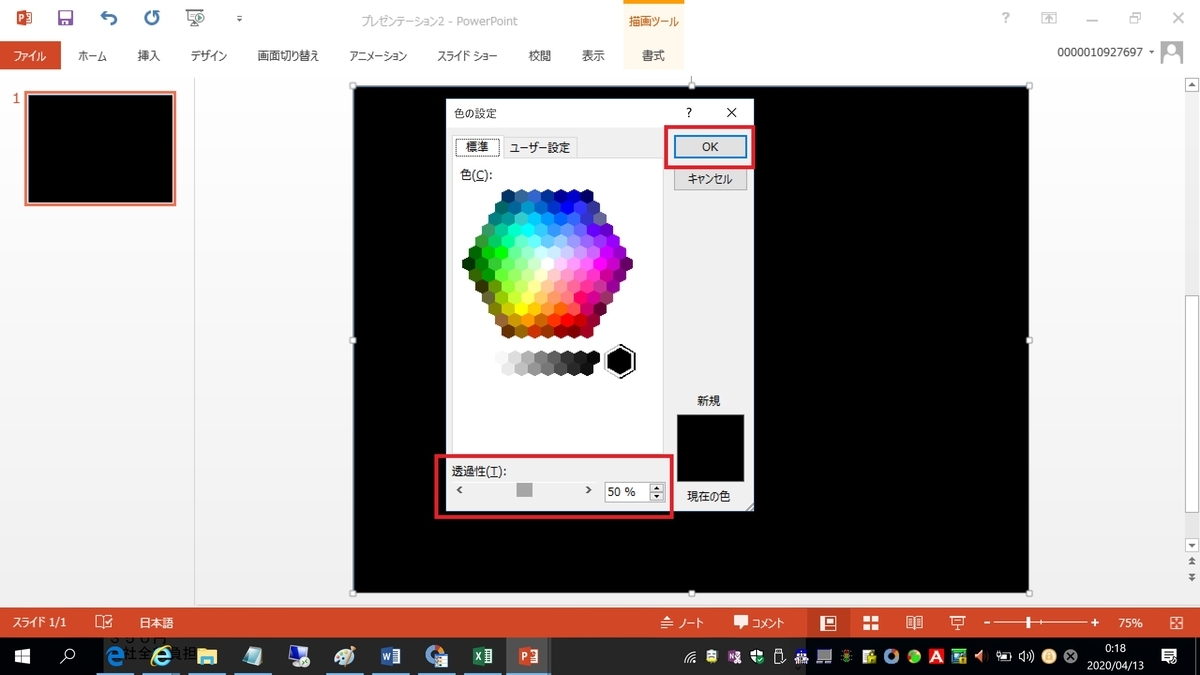Switch to Normal view icon

click(x=828, y=622)
